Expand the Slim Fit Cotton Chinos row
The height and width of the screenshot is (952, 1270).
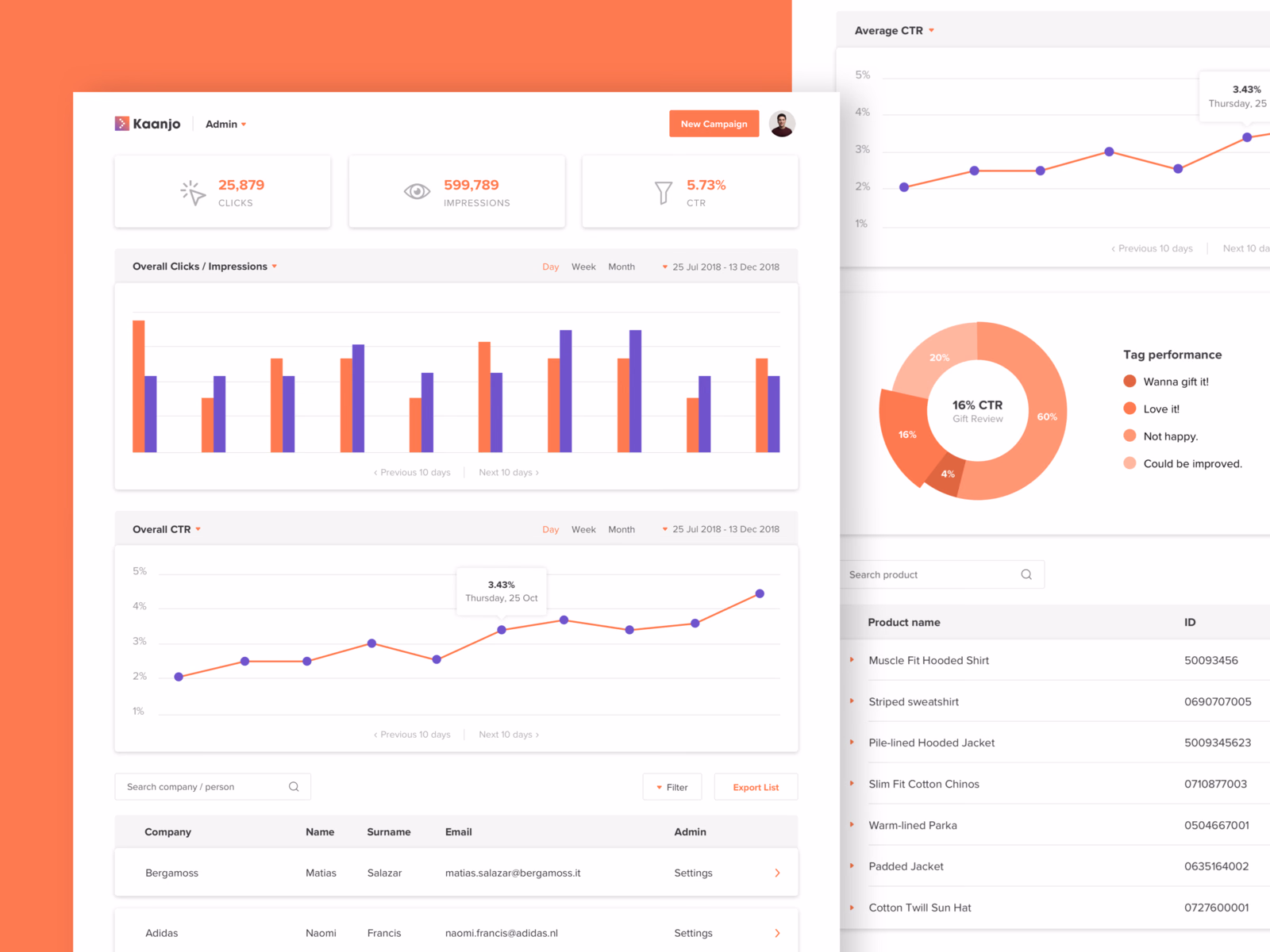tap(852, 784)
